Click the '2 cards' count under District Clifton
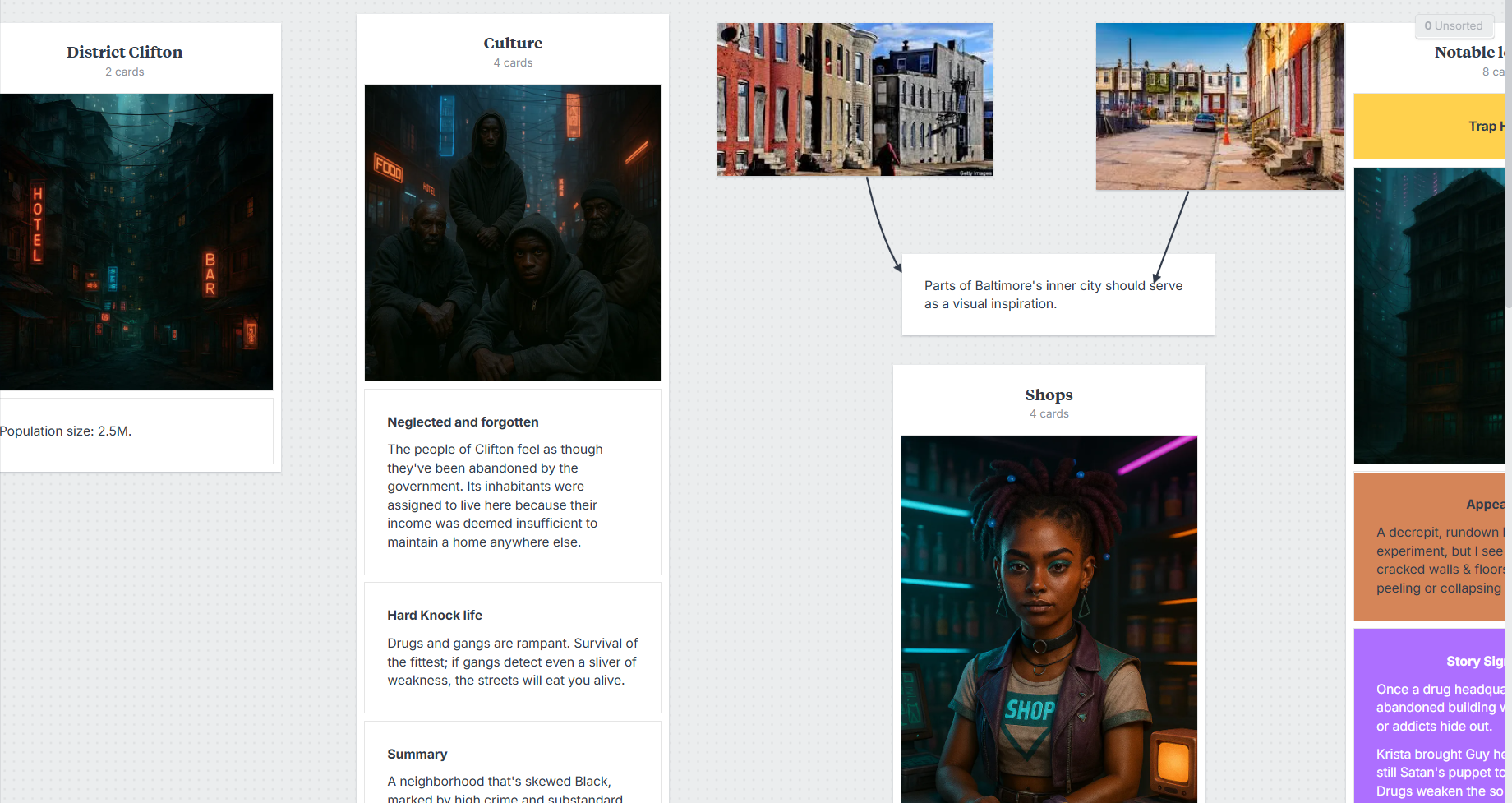 125,72
